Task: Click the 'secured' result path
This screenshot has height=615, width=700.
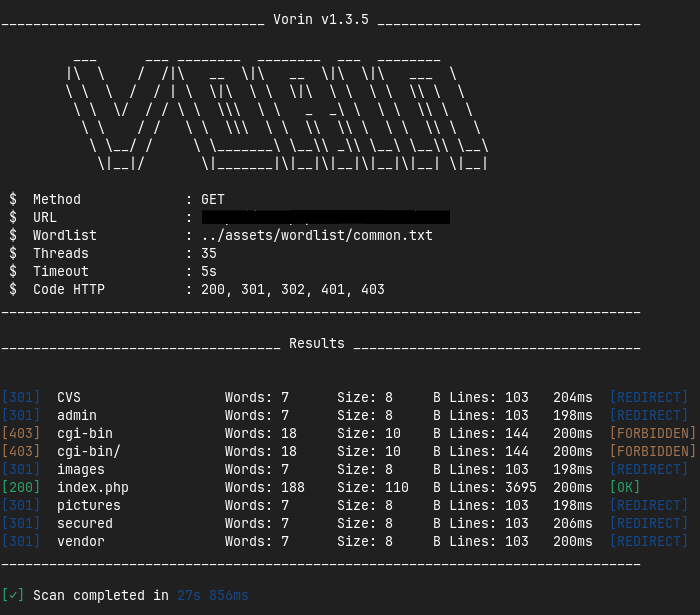Action: [85, 523]
